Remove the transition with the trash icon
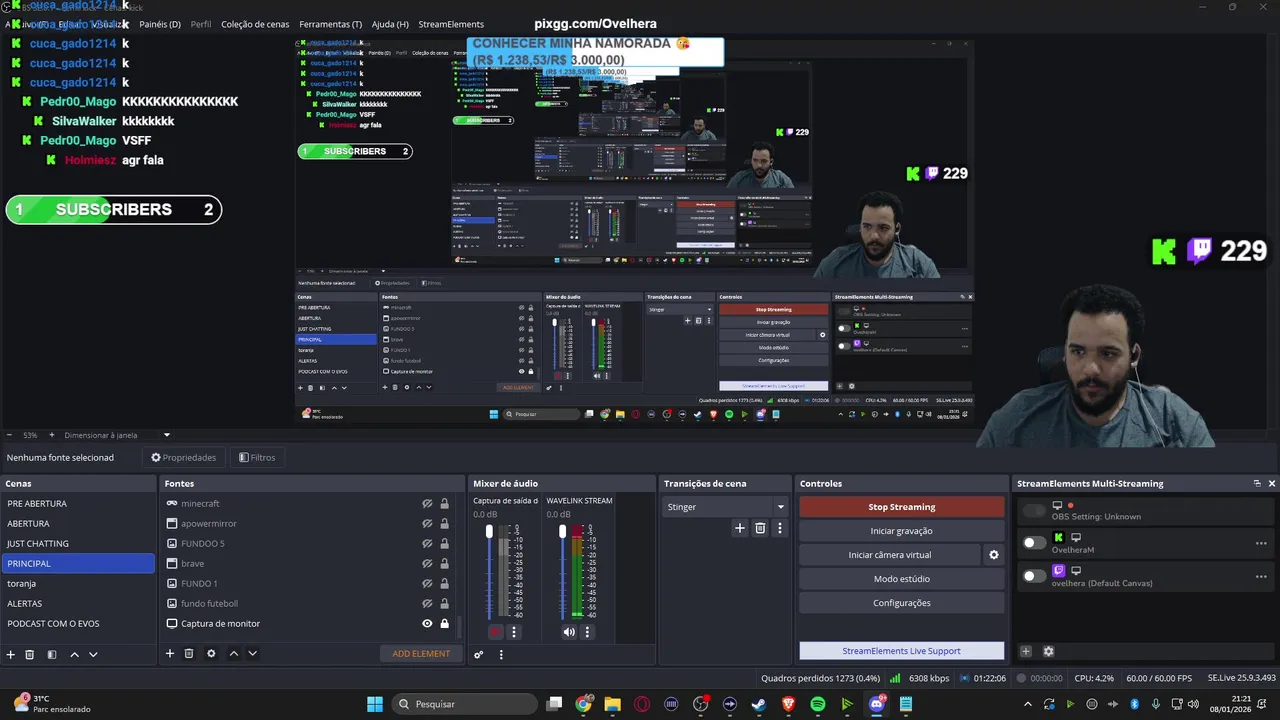This screenshot has width=1280, height=720. point(760,528)
